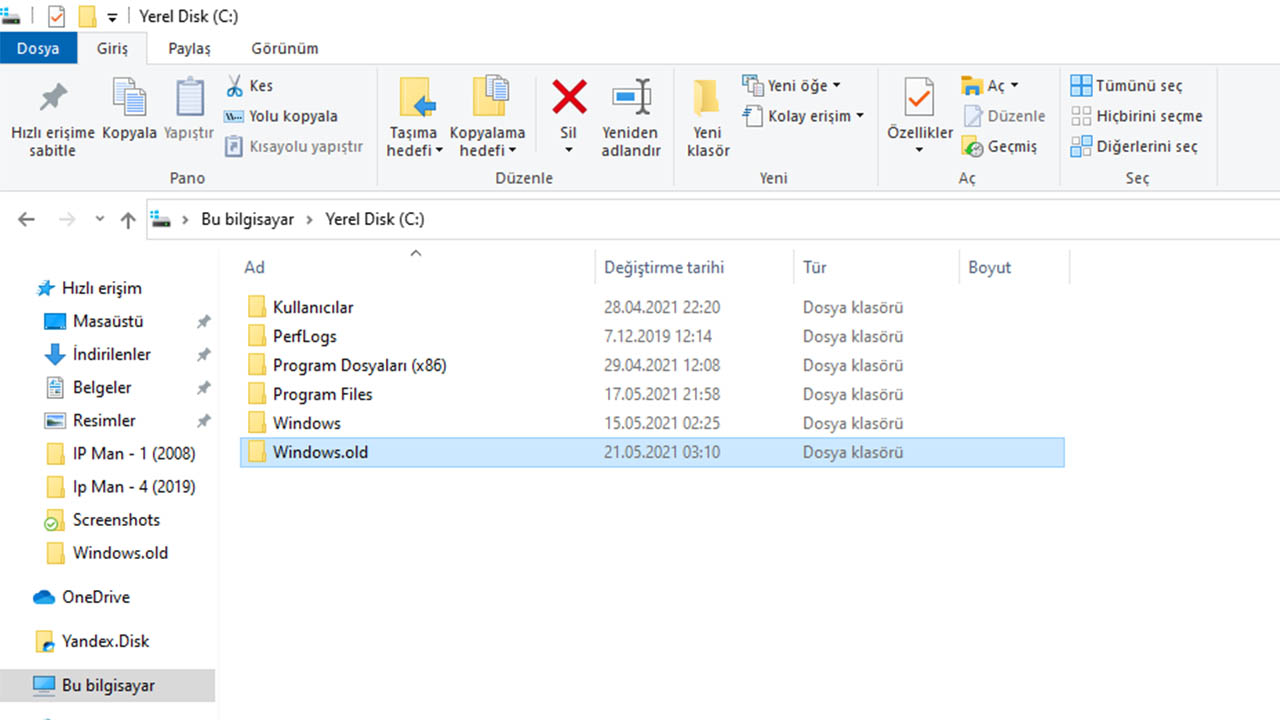The image size is (1280, 720).
Task: Click Diğerlerini seç to invert selection
Action: point(1134,146)
